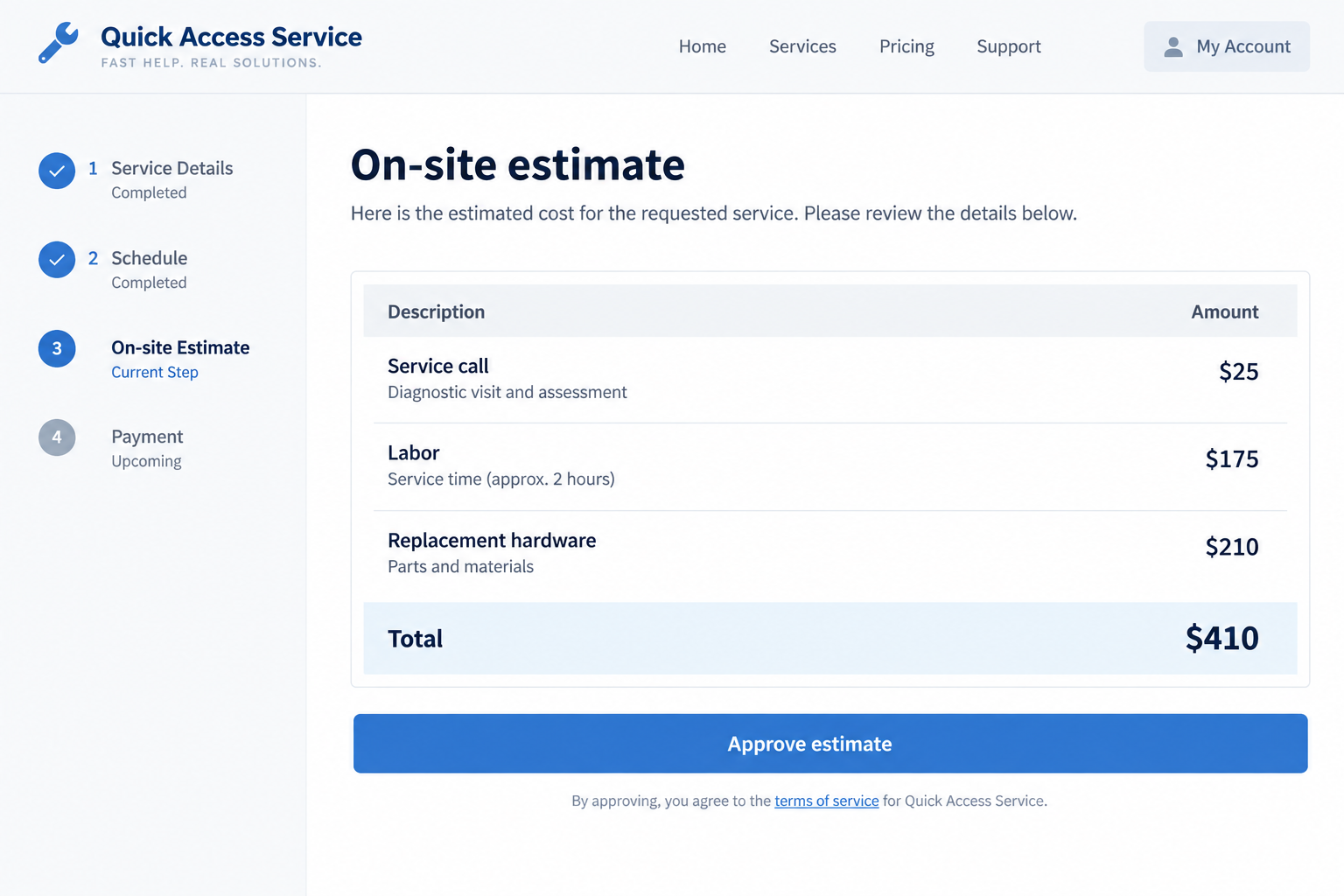Click the Schedule completed checkmark icon
Screen dimensions: 1344x896
[x=57, y=260]
